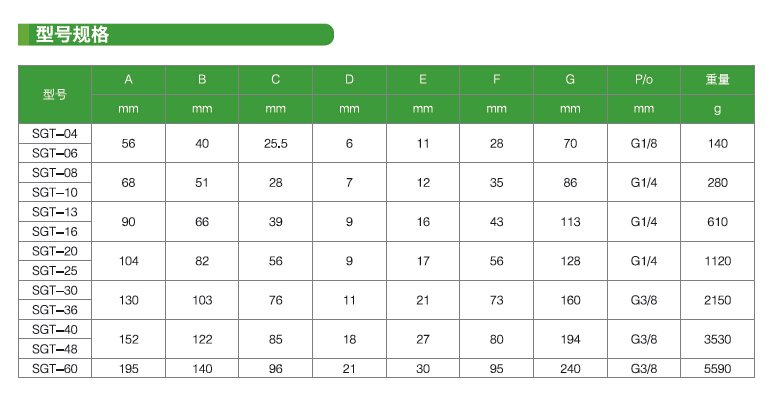This screenshot has width=771, height=394.
Task: Click the SGT-25 model label
Action: point(55,271)
